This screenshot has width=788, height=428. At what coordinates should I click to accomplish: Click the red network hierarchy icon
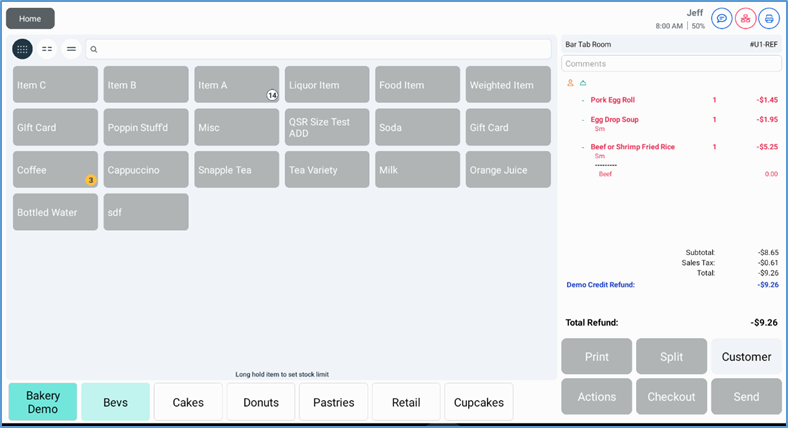tap(745, 18)
